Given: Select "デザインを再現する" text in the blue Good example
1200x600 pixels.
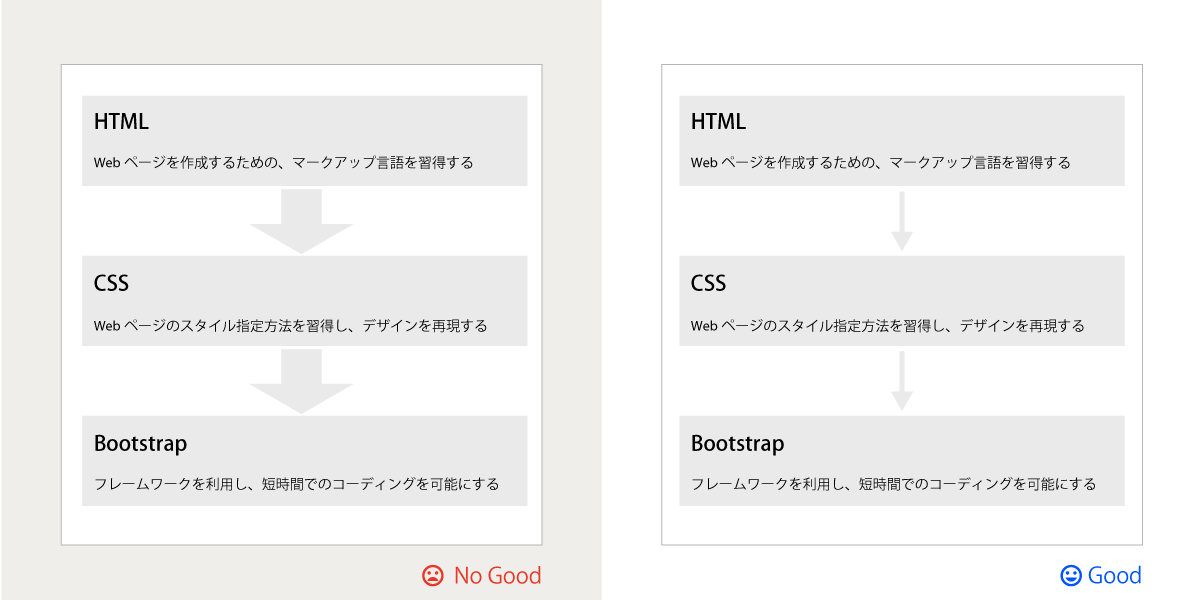Looking at the screenshot, I should point(1022,325).
